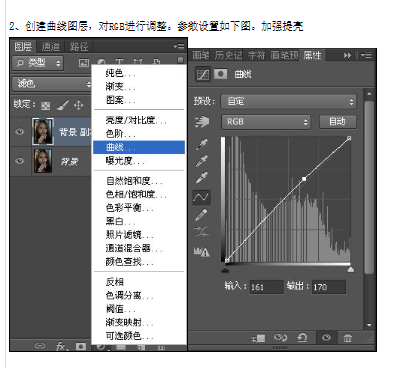Lock image pixels brush icon

click(63, 105)
